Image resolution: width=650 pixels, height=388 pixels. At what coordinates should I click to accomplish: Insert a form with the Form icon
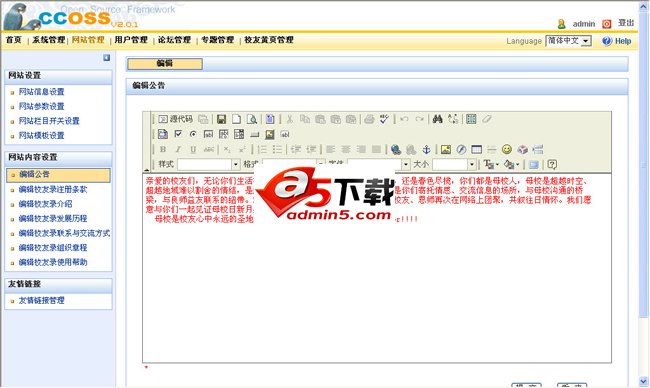point(162,134)
